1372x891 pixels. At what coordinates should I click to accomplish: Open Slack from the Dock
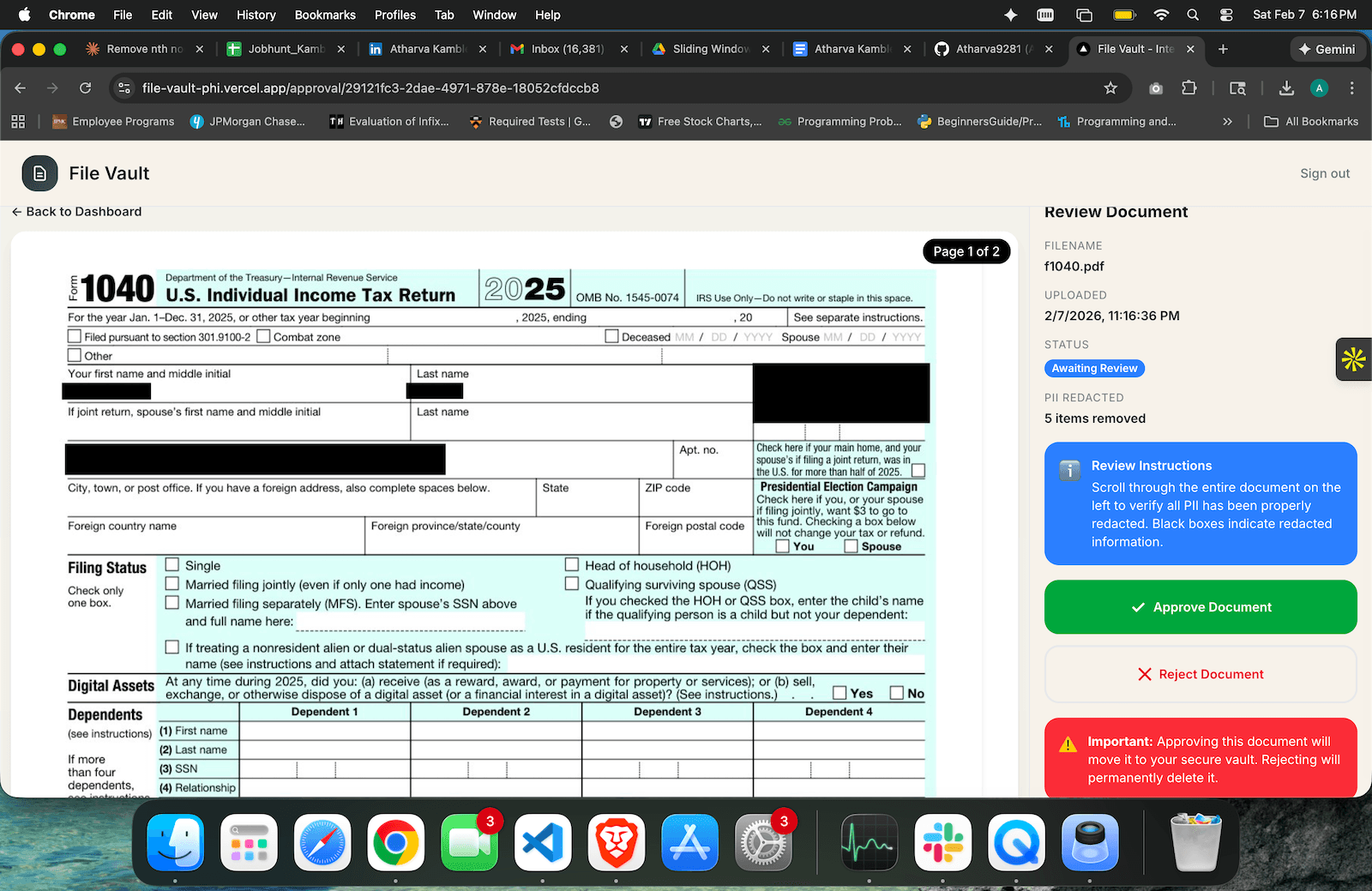point(942,843)
